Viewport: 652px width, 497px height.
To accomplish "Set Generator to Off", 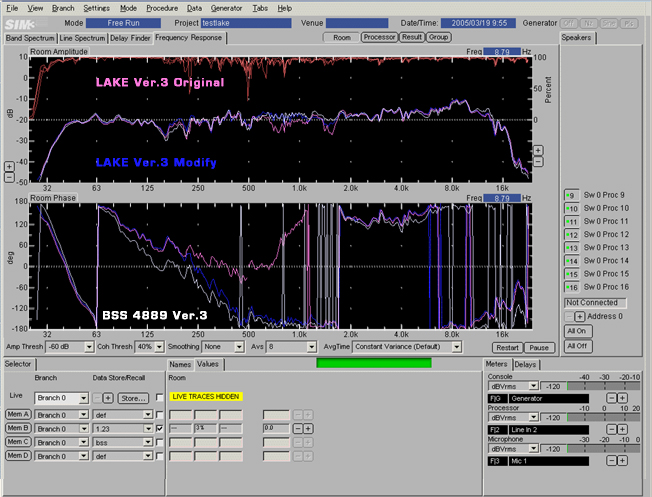I will [568, 23].
